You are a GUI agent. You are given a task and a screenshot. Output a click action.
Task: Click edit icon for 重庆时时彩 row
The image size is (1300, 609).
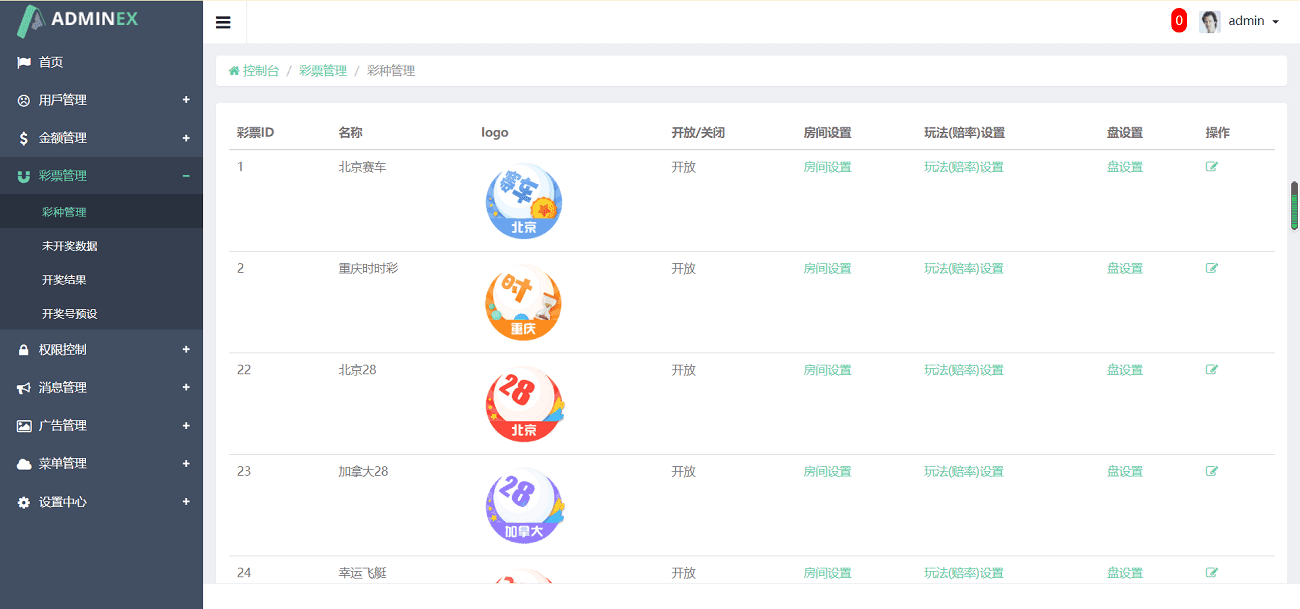(x=1212, y=268)
